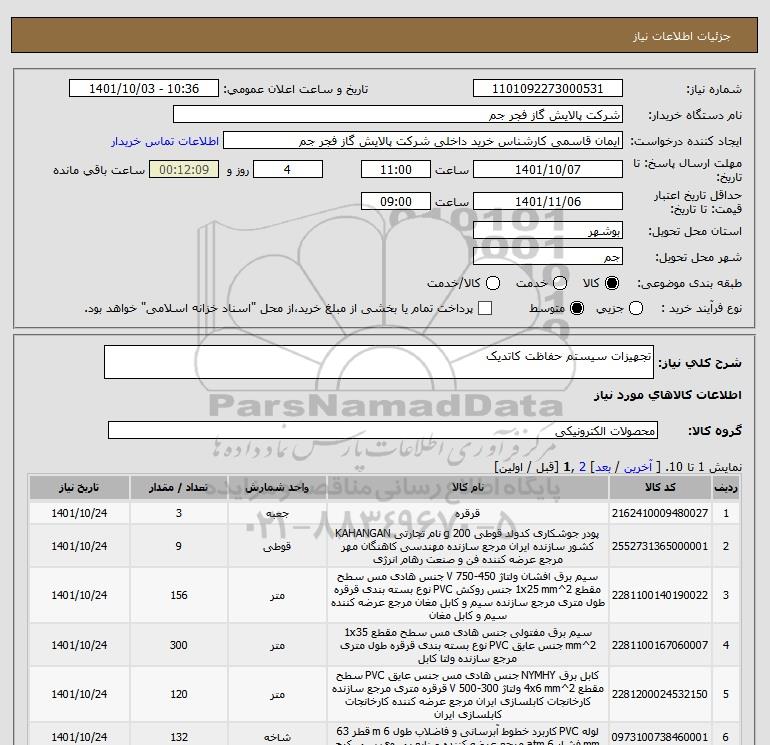Screen dimensions: 770x745
Task: Click the واحد شمارش column header
Action: [x=277, y=487]
